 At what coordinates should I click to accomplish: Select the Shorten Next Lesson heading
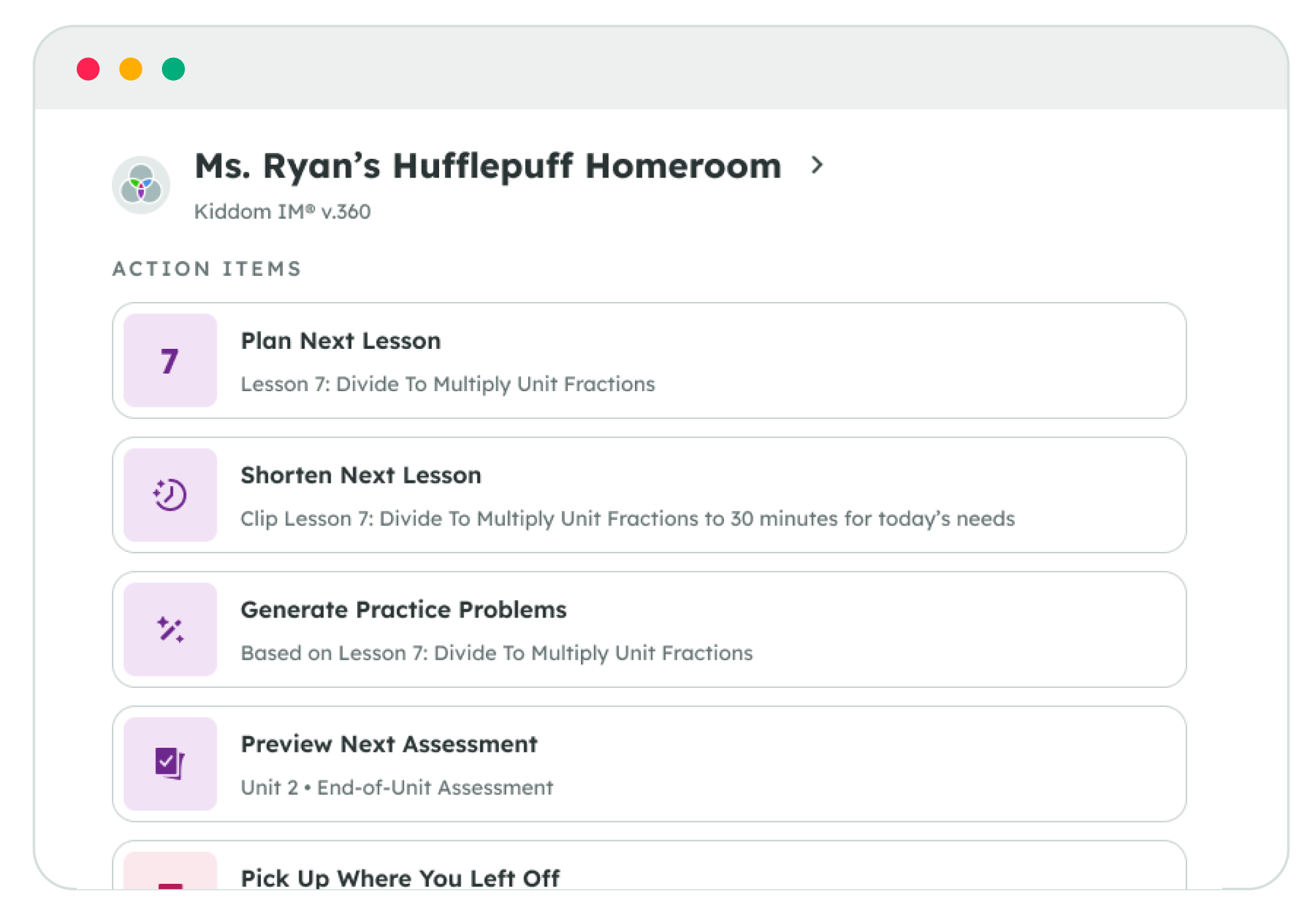[x=361, y=475]
